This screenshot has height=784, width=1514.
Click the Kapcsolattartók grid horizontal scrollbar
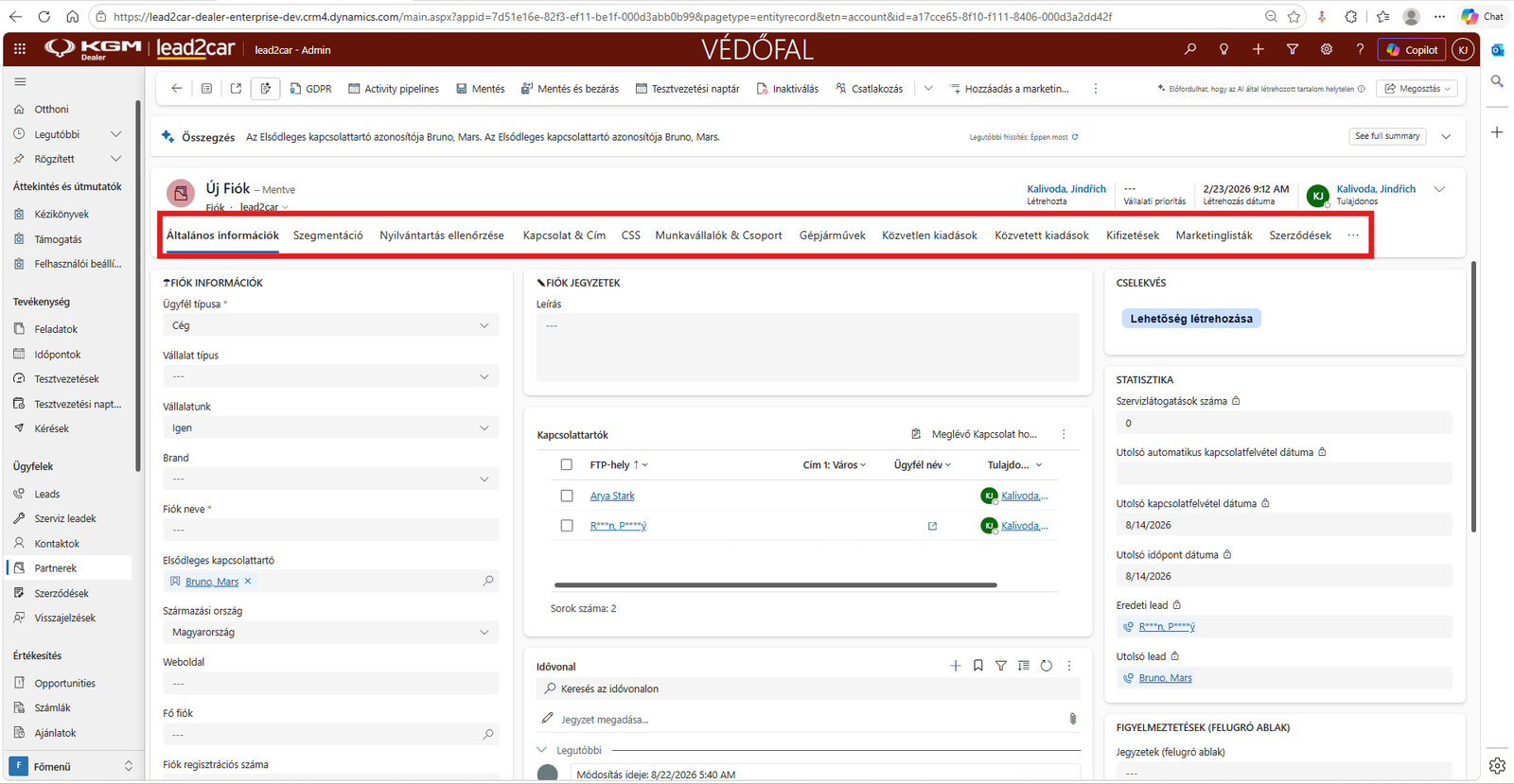pyautogui.click(x=775, y=585)
